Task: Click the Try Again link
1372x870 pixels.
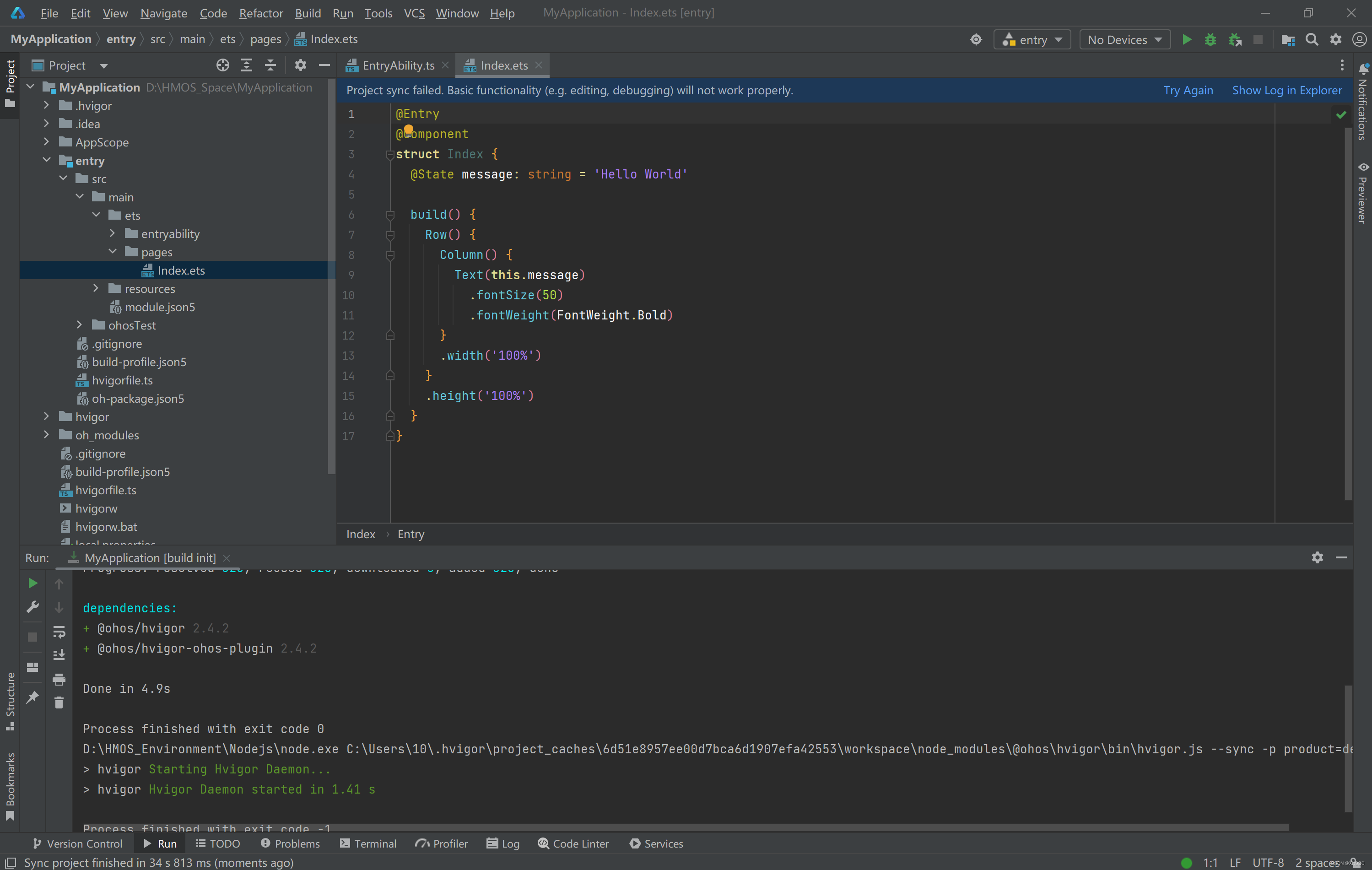Action: coord(1188,90)
